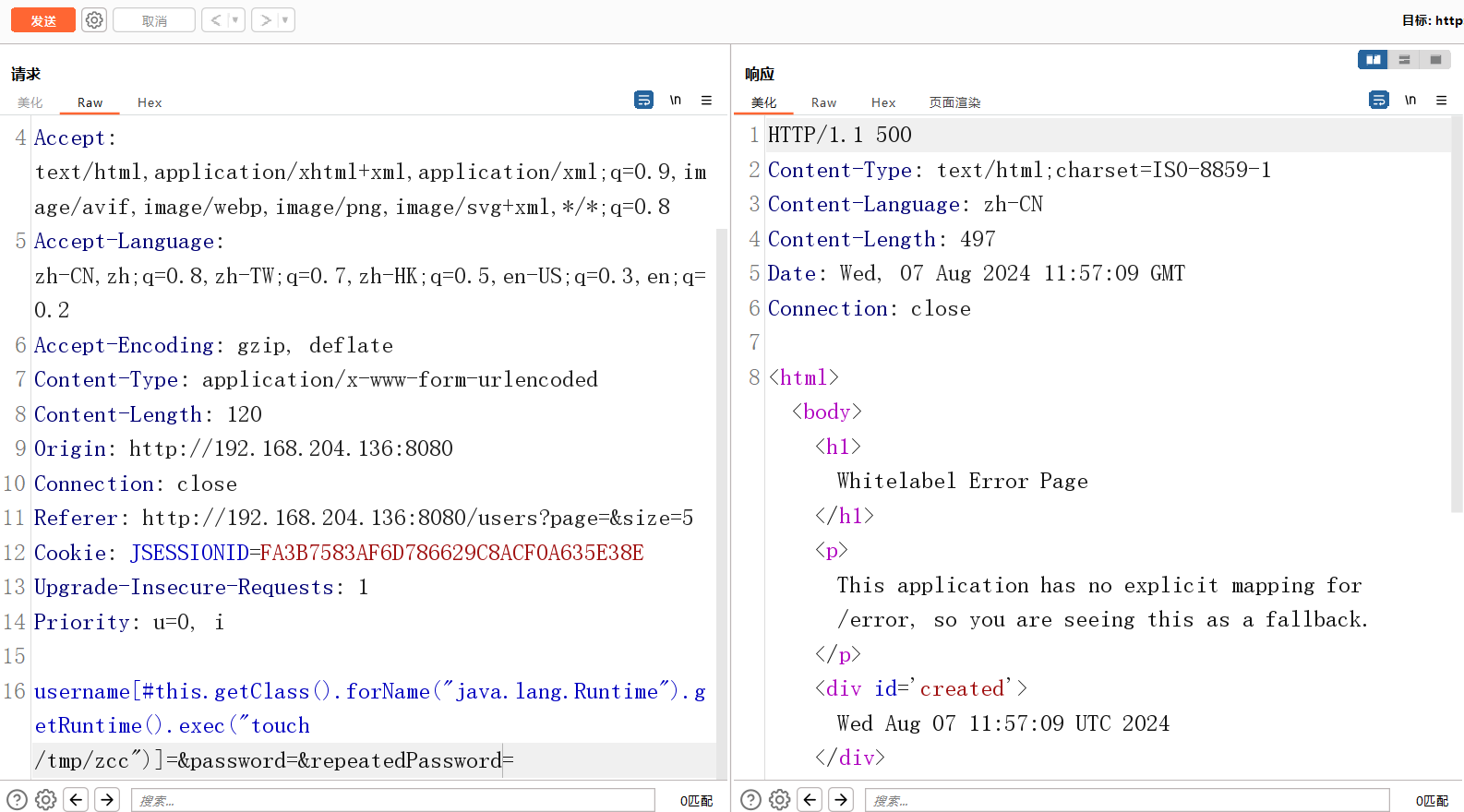Toggle word wrap icon in response panel
The width and height of the screenshot is (1464, 812).
click(1379, 100)
